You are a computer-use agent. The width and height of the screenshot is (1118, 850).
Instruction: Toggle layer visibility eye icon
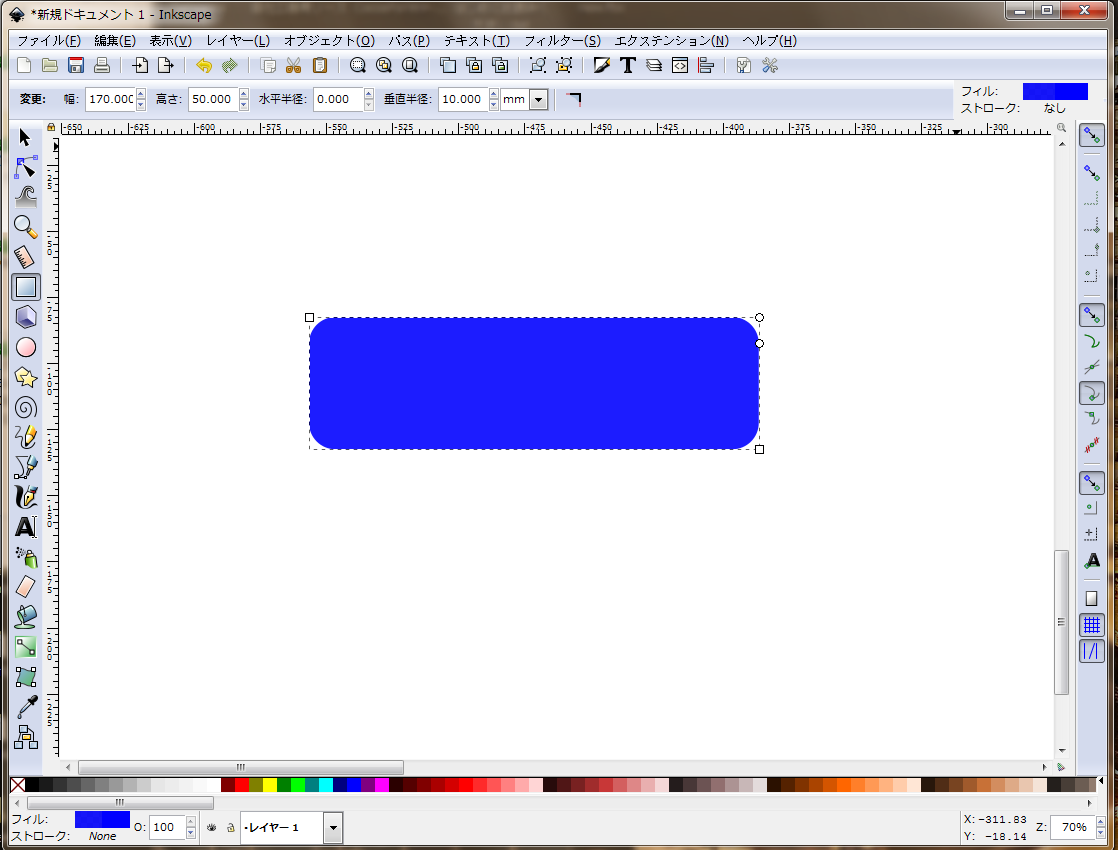tap(212, 828)
